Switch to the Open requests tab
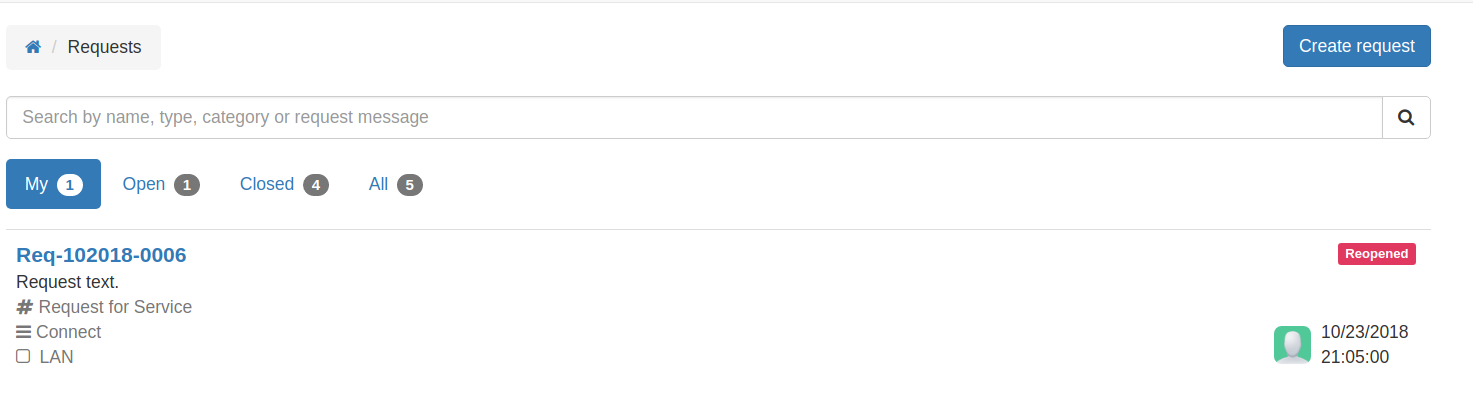1473x420 pixels. click(161, 184)
